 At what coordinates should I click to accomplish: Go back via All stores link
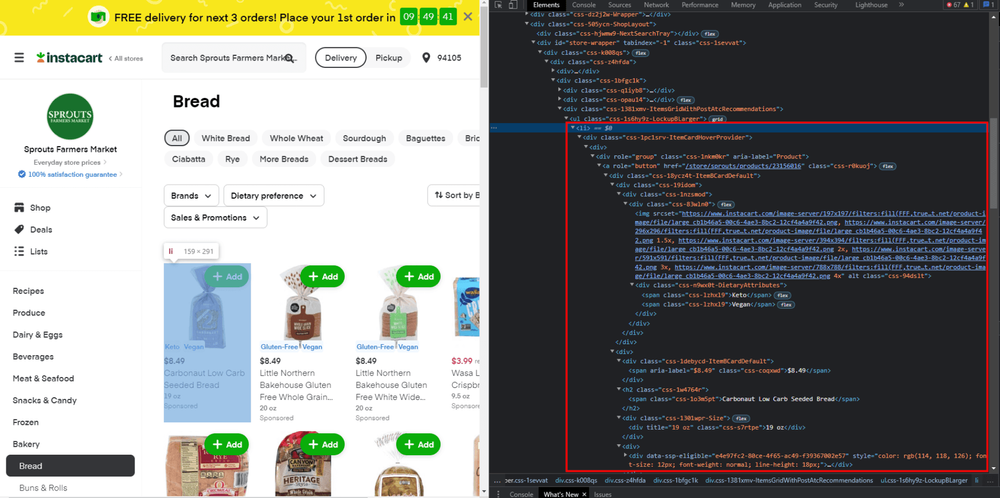click(x=126, y=58)
